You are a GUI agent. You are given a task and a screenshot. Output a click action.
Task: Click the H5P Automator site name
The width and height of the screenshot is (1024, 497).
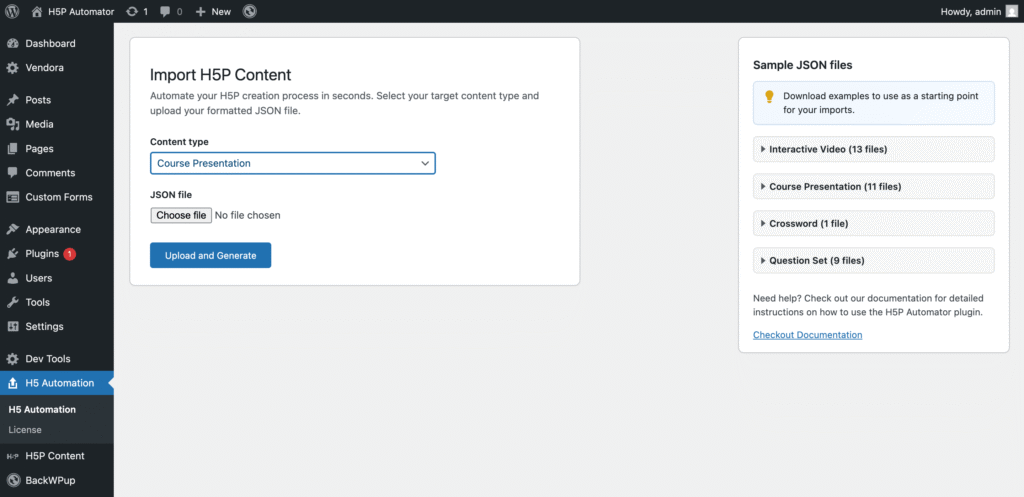tap(81, 12)
